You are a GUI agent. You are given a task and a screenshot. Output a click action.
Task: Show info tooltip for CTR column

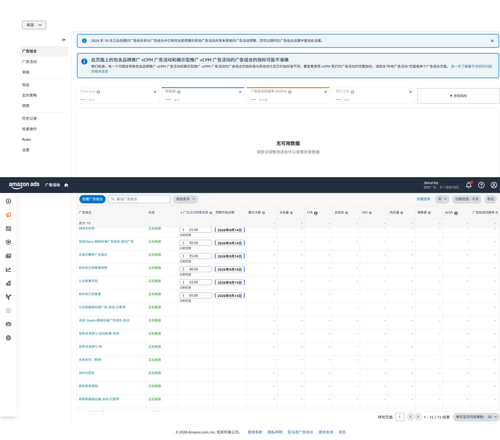click(316, 213)
